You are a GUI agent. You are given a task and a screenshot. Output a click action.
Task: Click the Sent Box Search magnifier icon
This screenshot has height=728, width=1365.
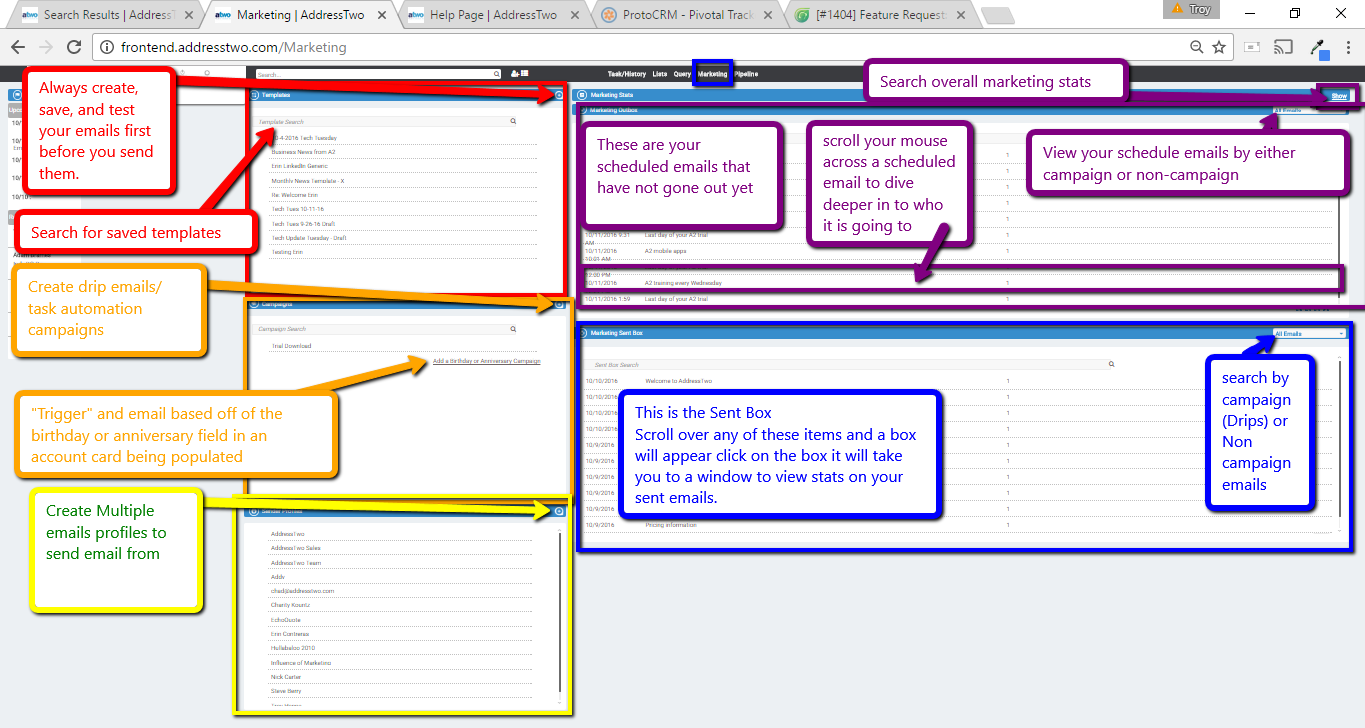pyautogui.click(x=1111, y=365)
